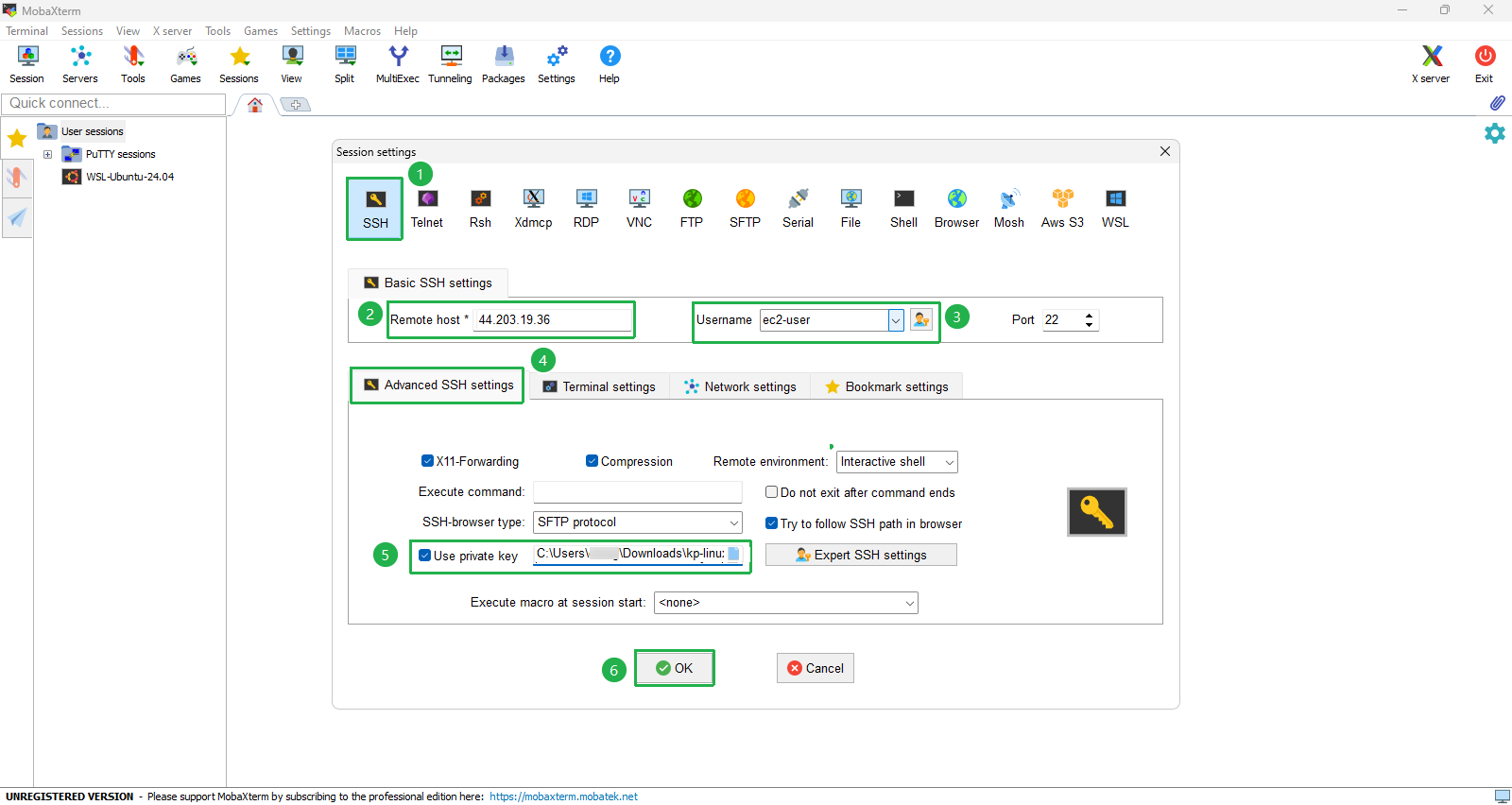Image resolution: width=1512 pixels, height=805 pixels.
Task: Choose the Xdmcp session type
Action: (x=533, y=209)
